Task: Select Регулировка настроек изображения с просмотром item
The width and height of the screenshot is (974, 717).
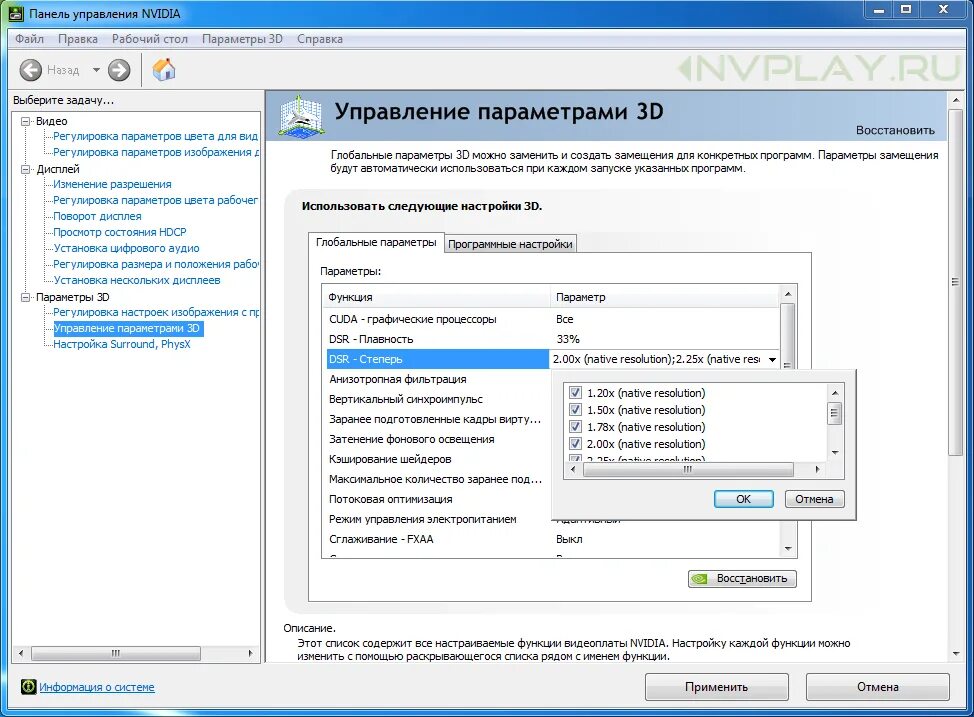Action: (156, 312)
